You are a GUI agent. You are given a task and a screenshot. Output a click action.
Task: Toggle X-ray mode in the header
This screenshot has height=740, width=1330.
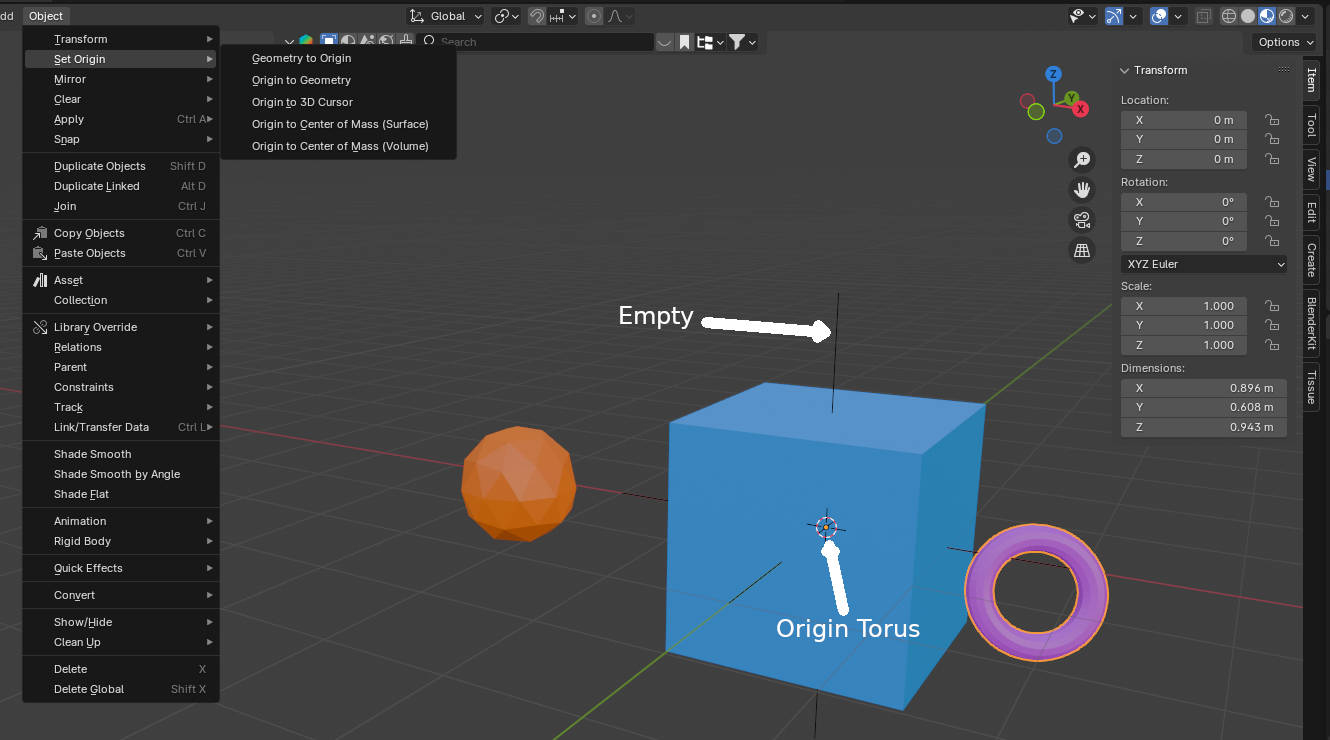pyautogui.click(x=1203, y=16)
